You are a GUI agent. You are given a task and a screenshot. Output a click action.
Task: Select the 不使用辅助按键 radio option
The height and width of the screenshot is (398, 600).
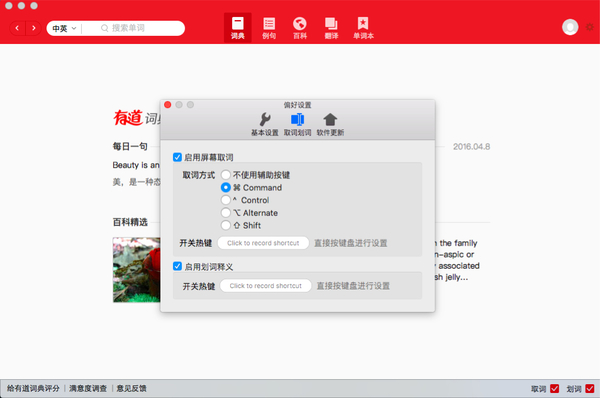(226, 175)
